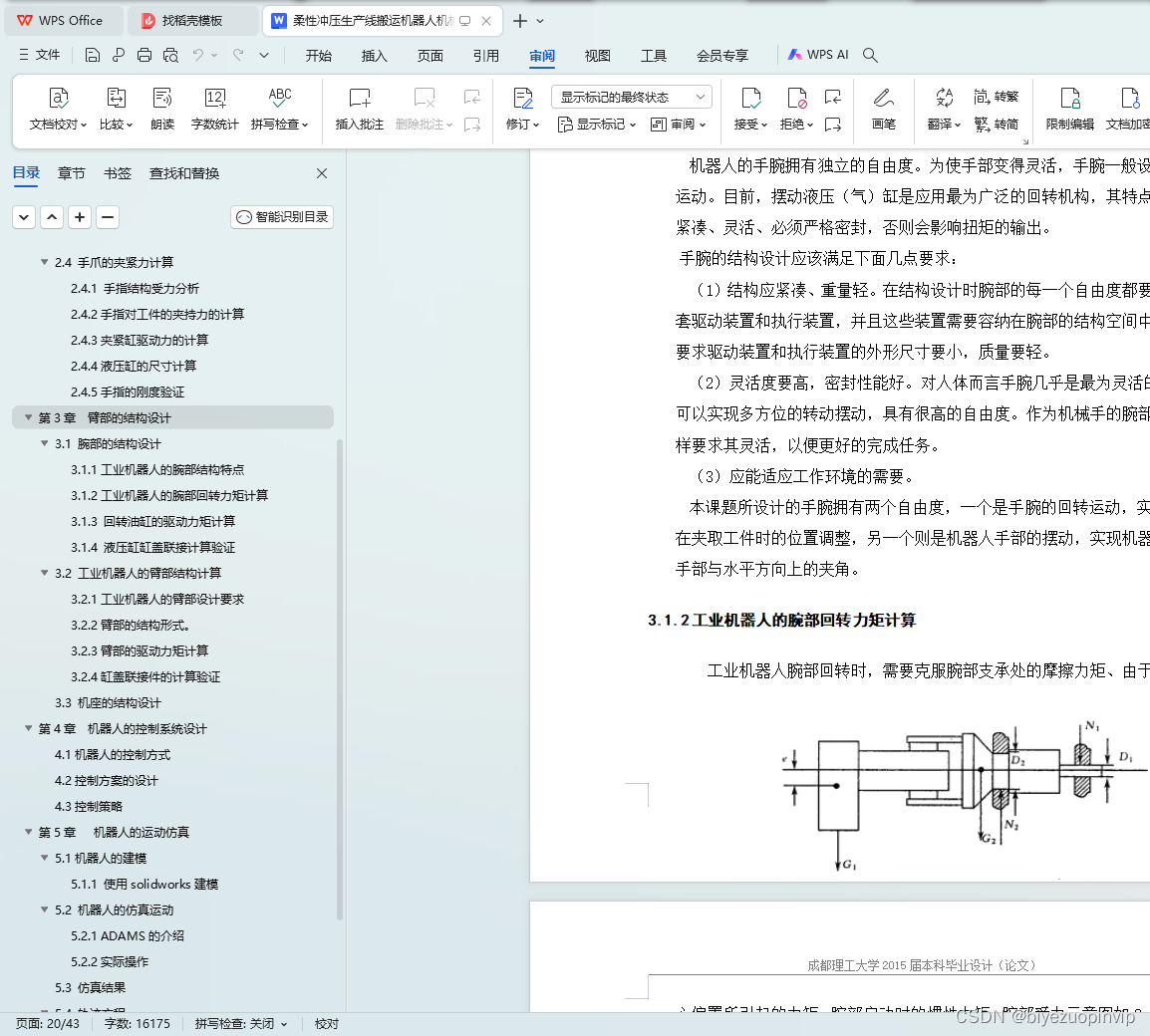Open the 翻译 translate tool

[x=944, y=109]
